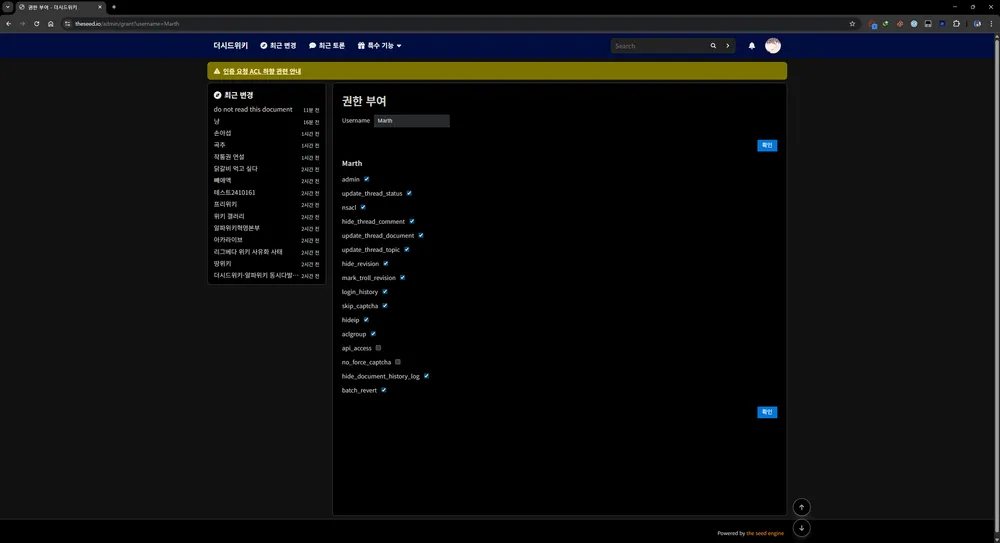
Task: Uncheck the admin permission
Action: 367,179
